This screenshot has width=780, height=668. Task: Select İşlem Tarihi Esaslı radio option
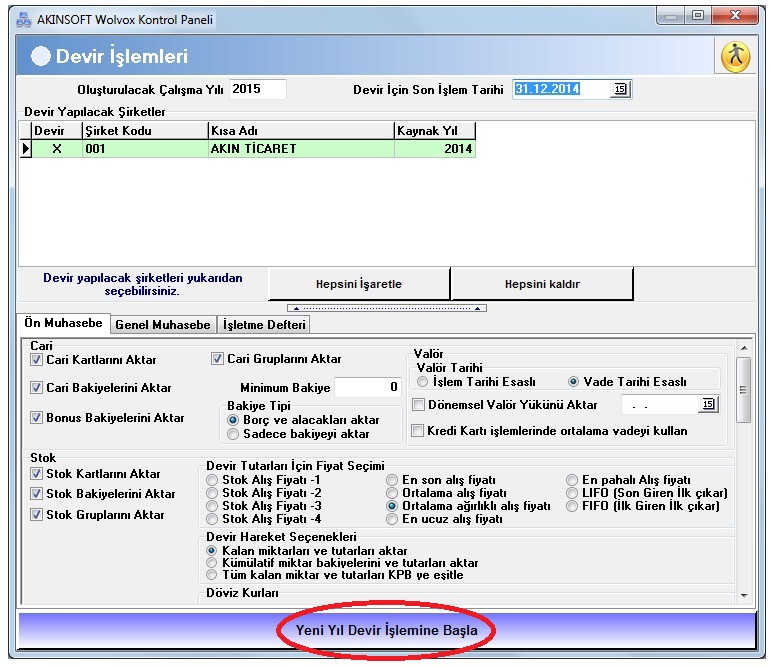tap(422, 382)
